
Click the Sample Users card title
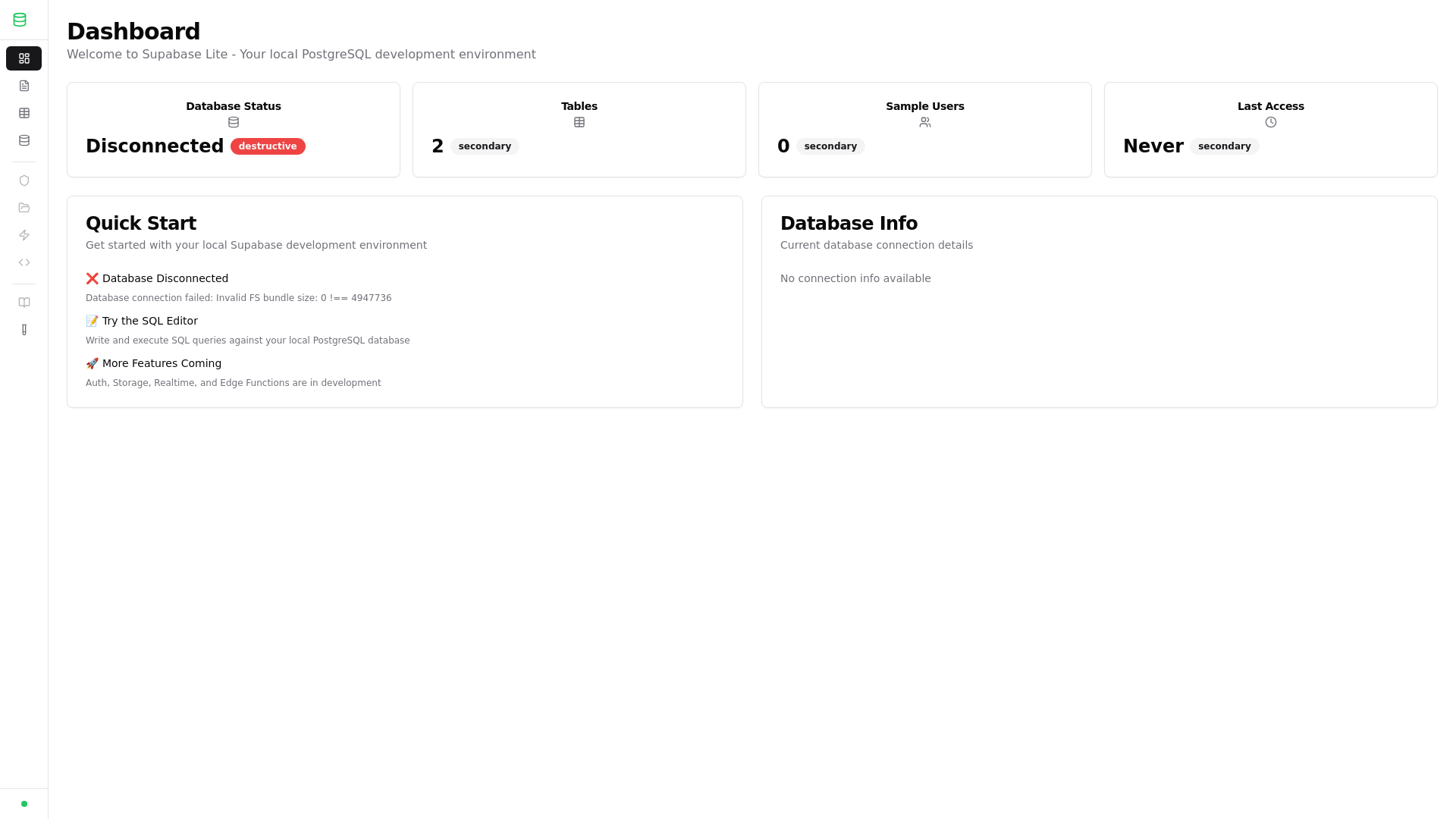pyautogui.click(x=925, y=106)
